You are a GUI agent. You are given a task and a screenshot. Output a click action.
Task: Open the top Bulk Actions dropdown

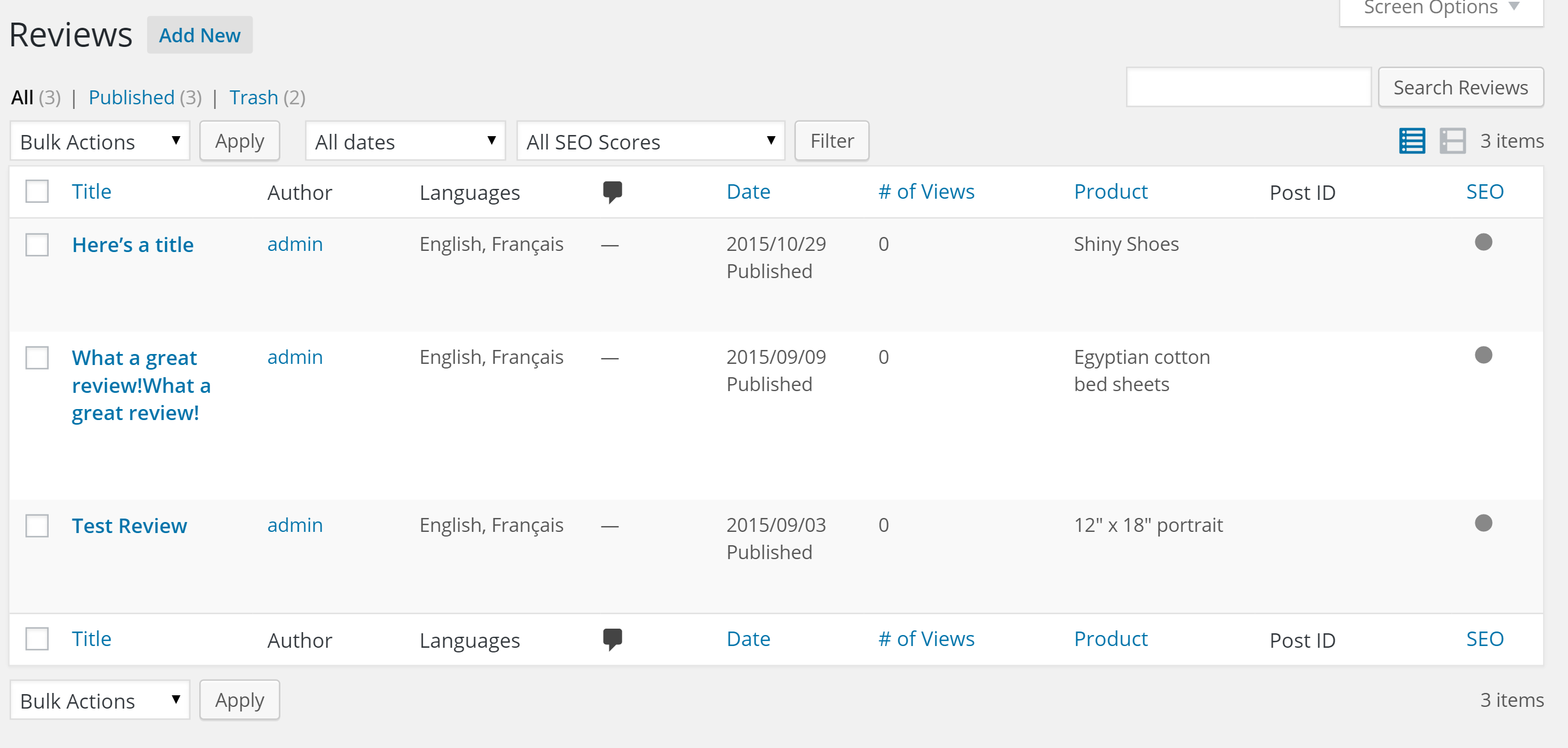[x=100, y=141]
